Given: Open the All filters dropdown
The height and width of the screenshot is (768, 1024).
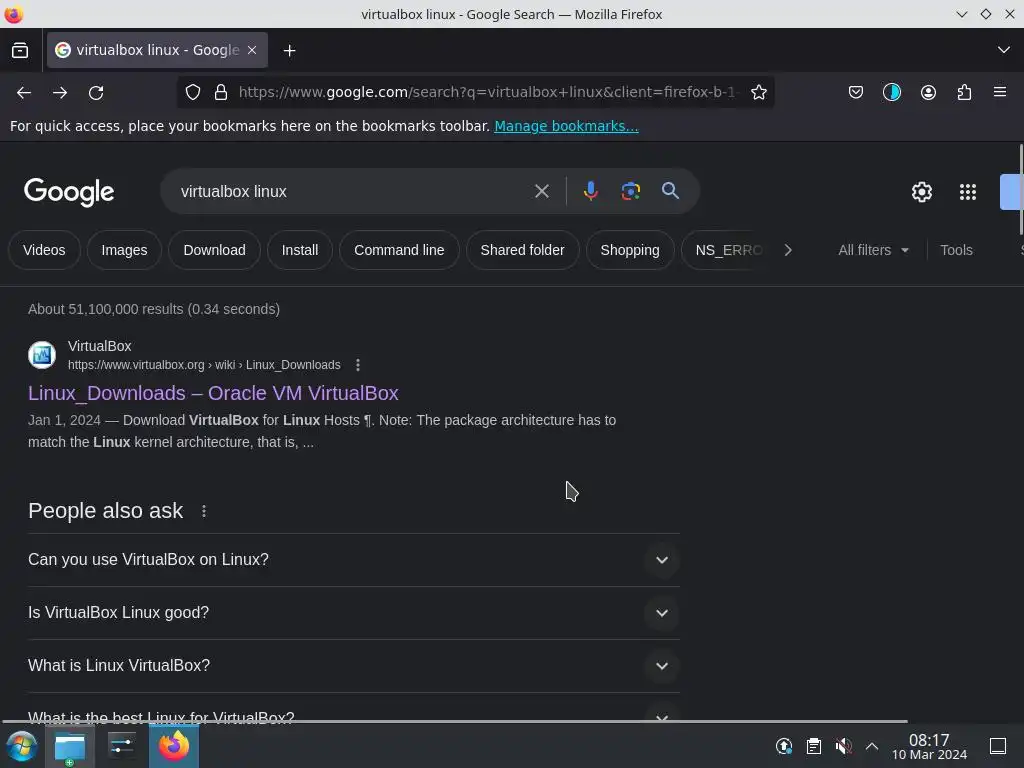Looking at the screenshot, I should point(873,250).
